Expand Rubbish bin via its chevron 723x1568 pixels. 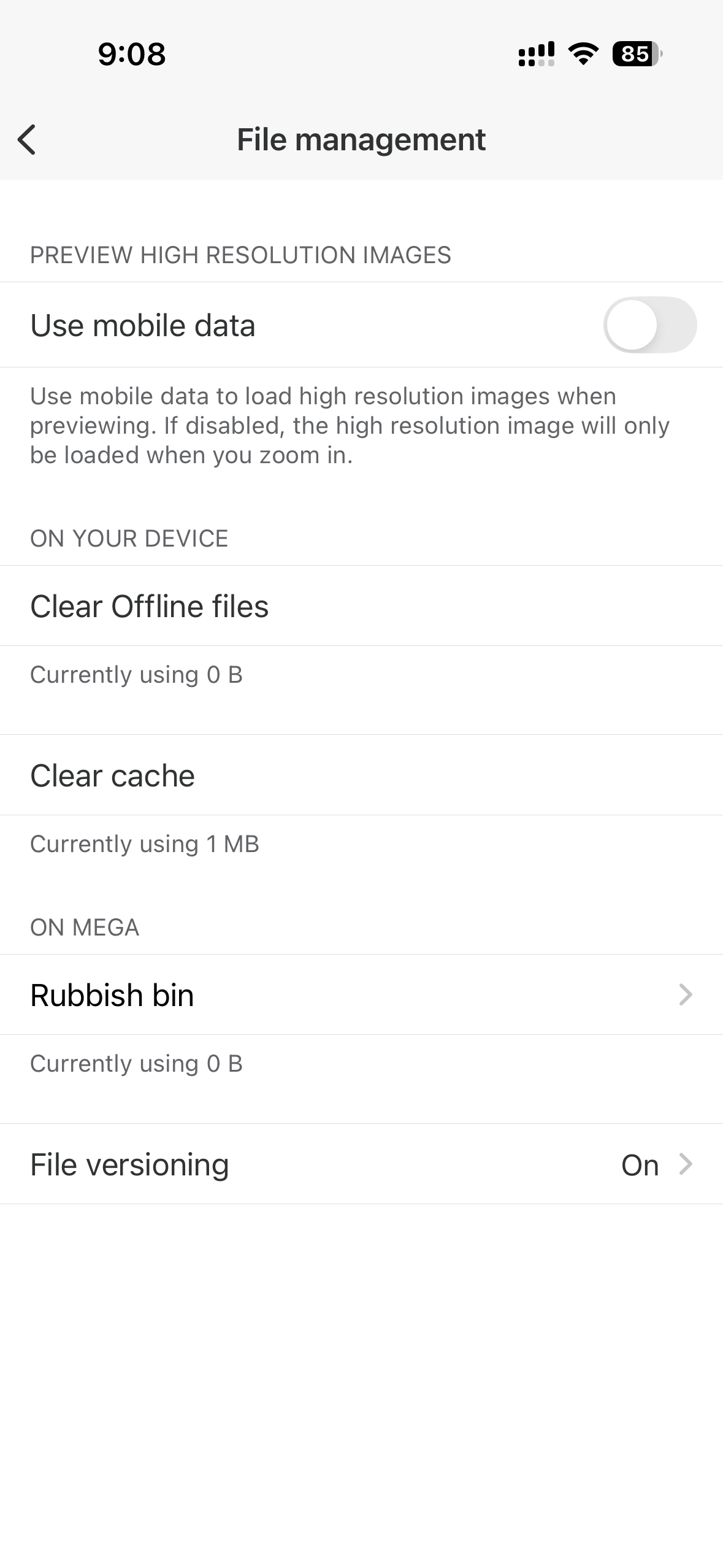tap(686, 995)
